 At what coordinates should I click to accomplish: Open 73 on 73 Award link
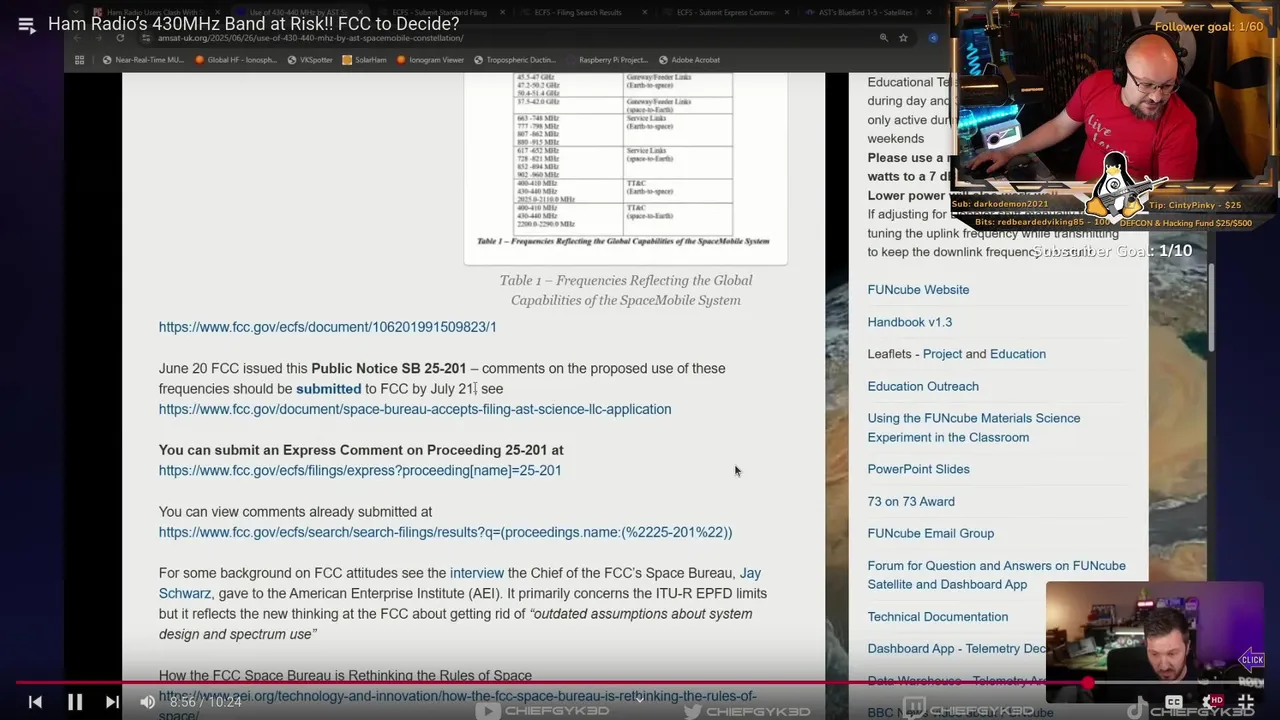(x=911, y=501)
